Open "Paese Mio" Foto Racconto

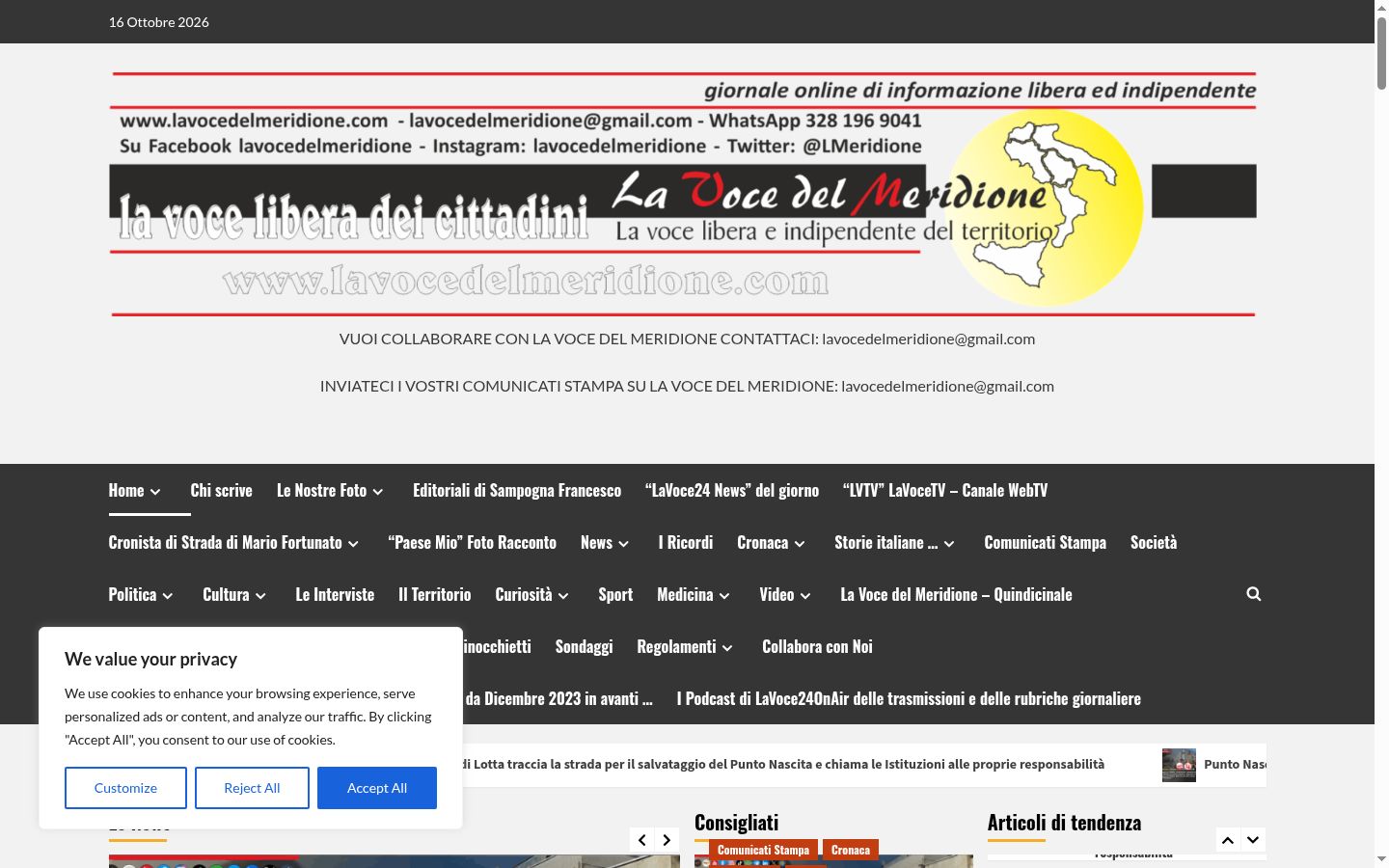[x=472, y=542]
